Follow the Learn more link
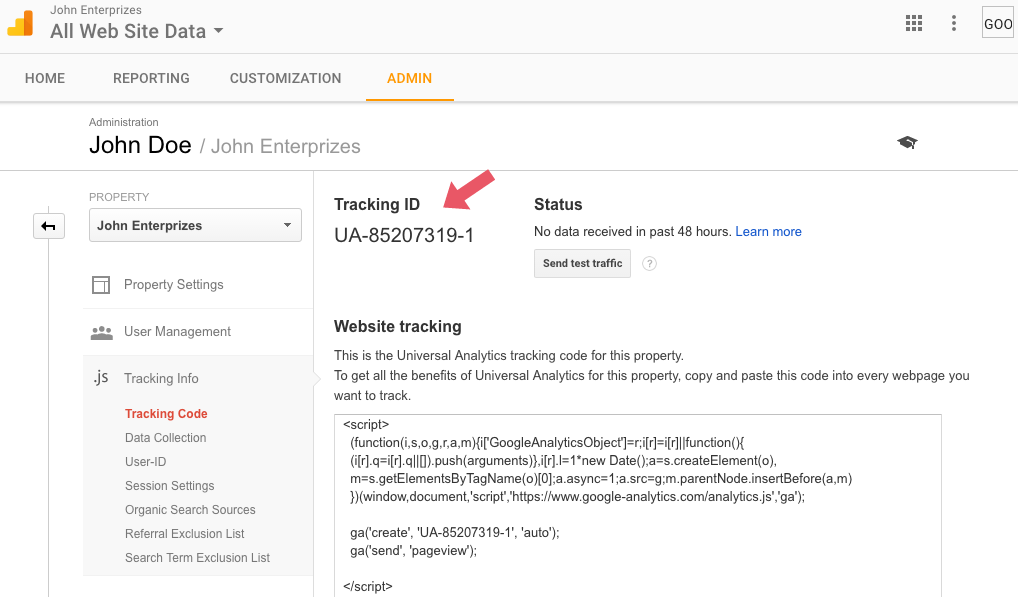 (768, 232)
